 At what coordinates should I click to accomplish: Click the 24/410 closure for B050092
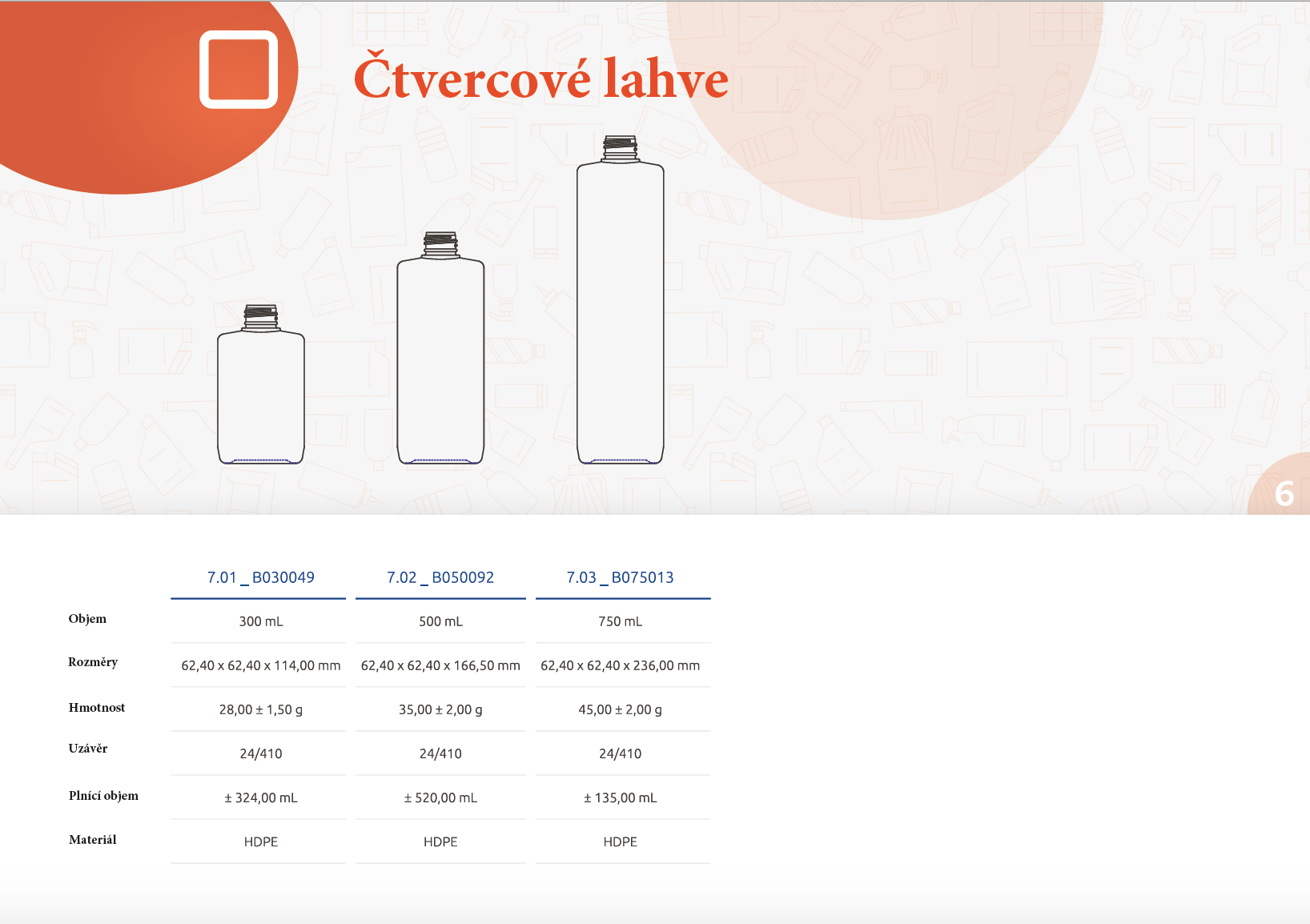pyautogui.click(x=440, y=753)
